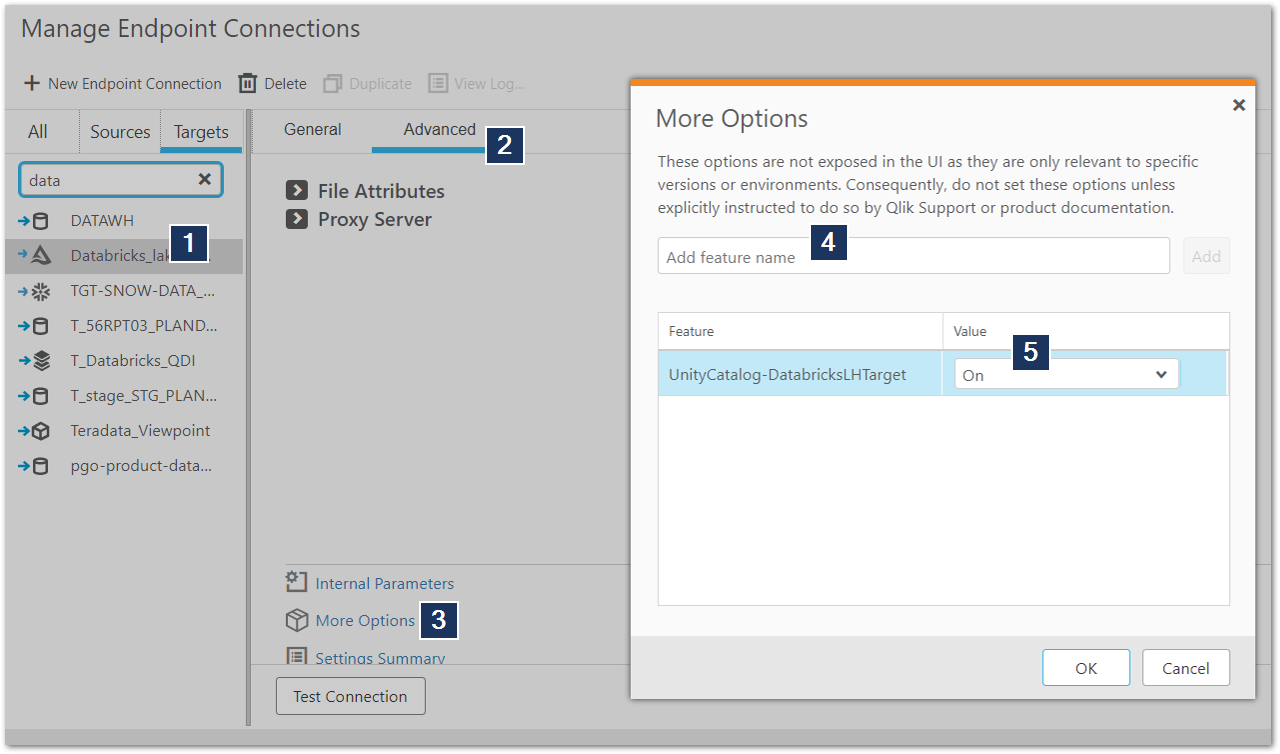Click the New Endpoint Connection plus icon
This screenshot has width=1280, height=754.
(32, 84)
